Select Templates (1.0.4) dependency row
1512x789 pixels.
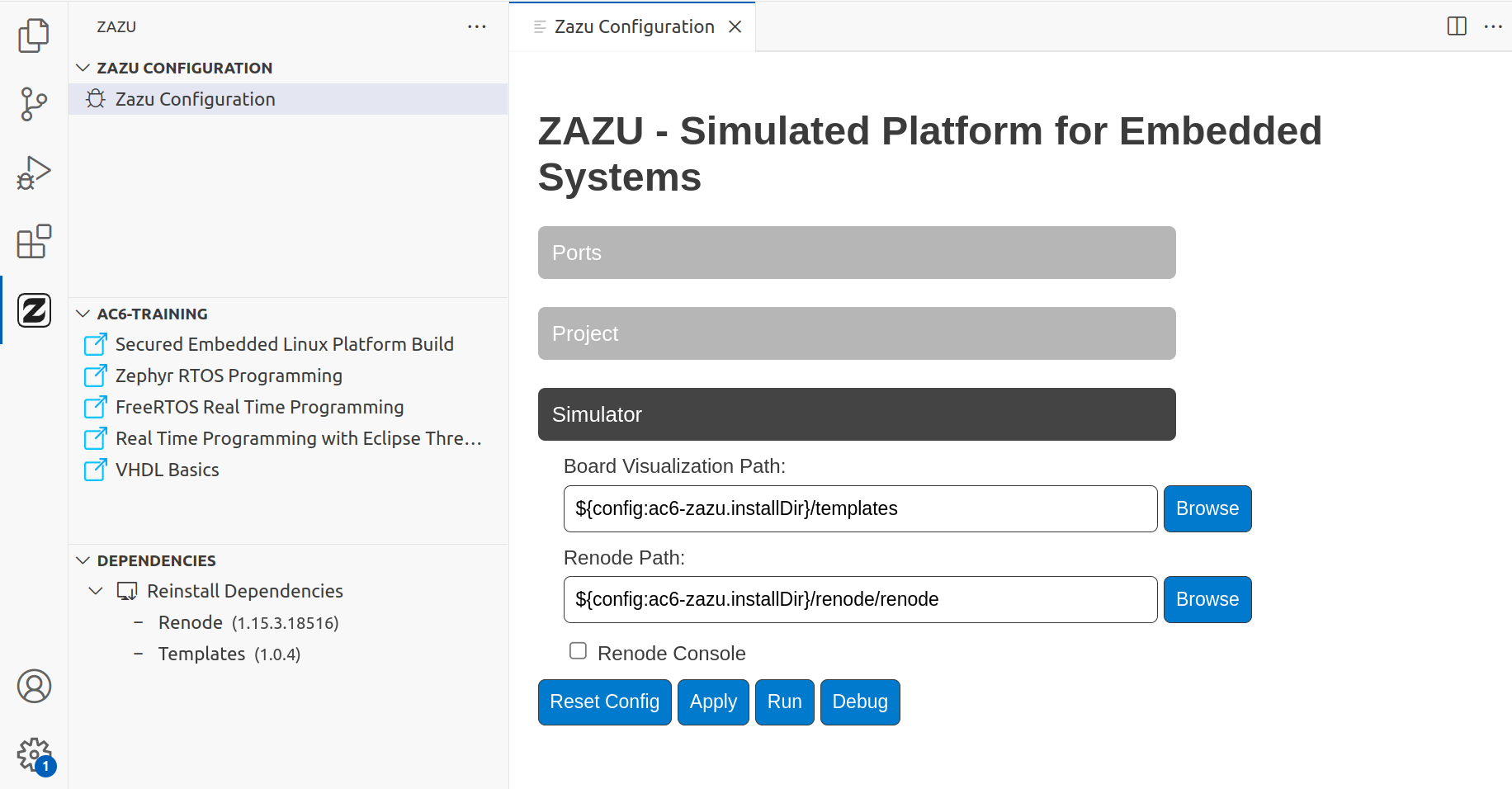click(x=288, y=654)
